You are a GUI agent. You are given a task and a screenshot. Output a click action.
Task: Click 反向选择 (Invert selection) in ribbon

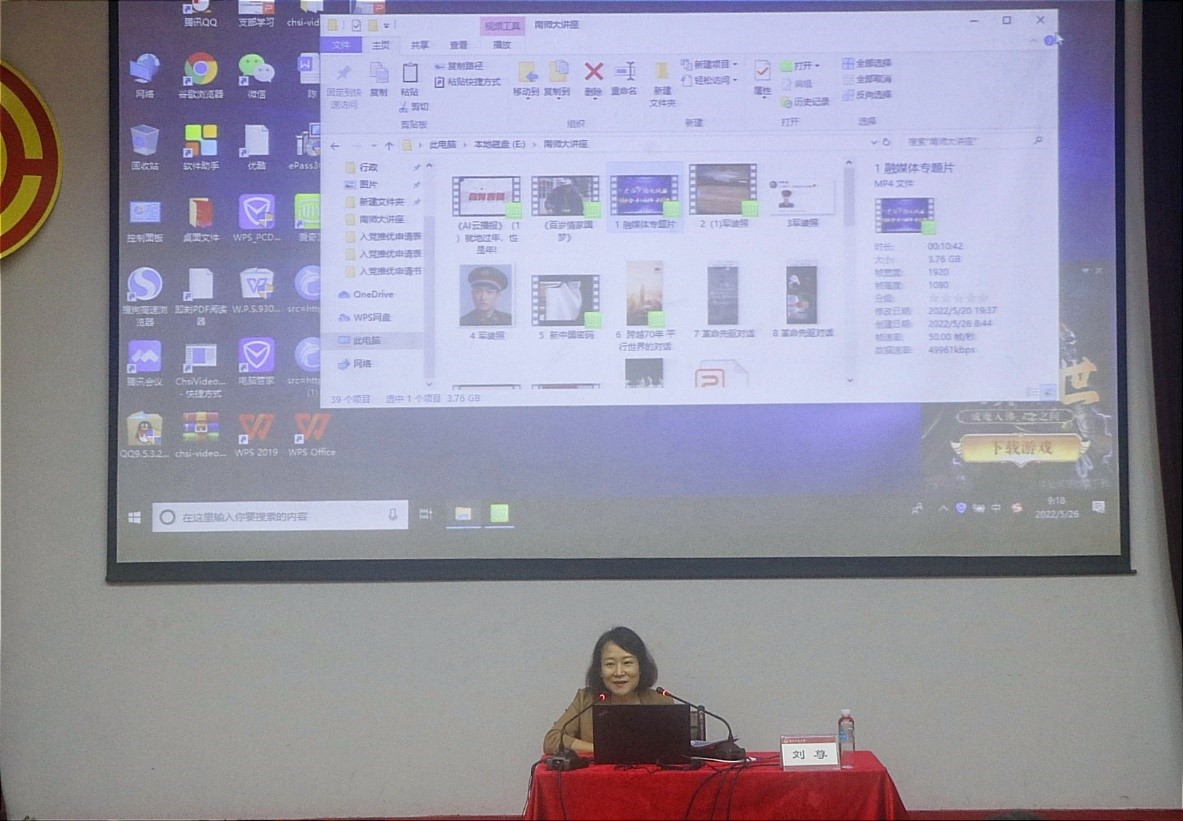point(867,95)
